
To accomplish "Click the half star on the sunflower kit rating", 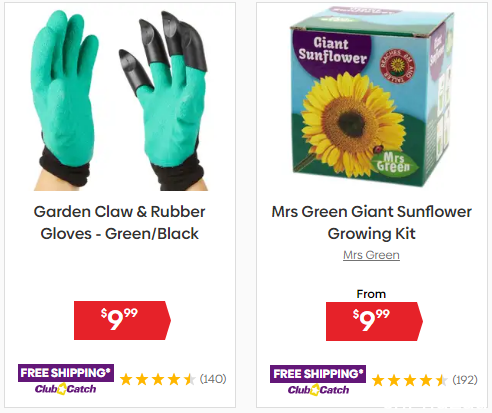I will tap(442, 380).
